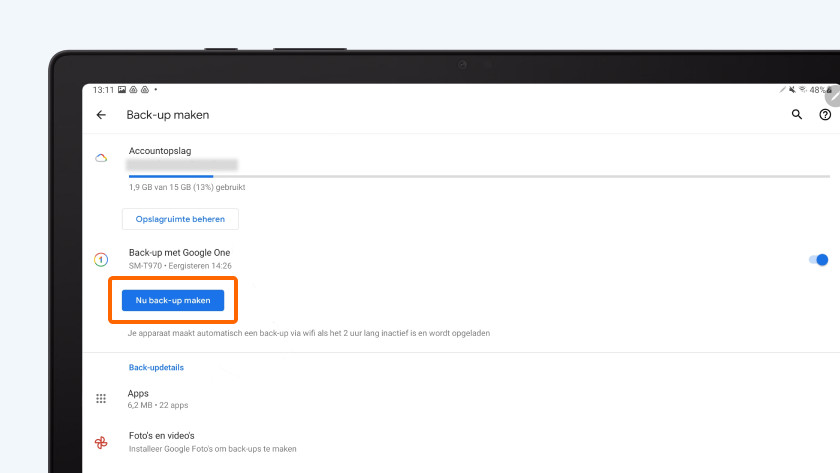This screenshot has height=473, width=840.
Task: Click the Back-updetails heading
Action: point(156,367)
